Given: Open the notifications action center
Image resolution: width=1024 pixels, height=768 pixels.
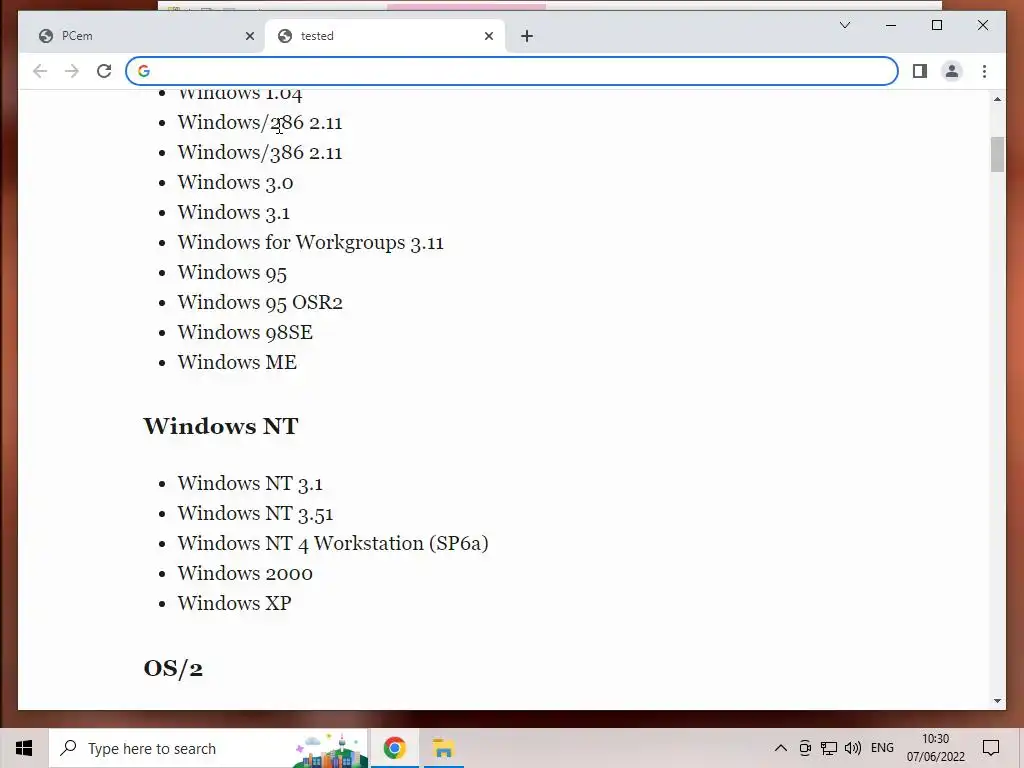Looking at the screenshot, I should click(991, 748).
